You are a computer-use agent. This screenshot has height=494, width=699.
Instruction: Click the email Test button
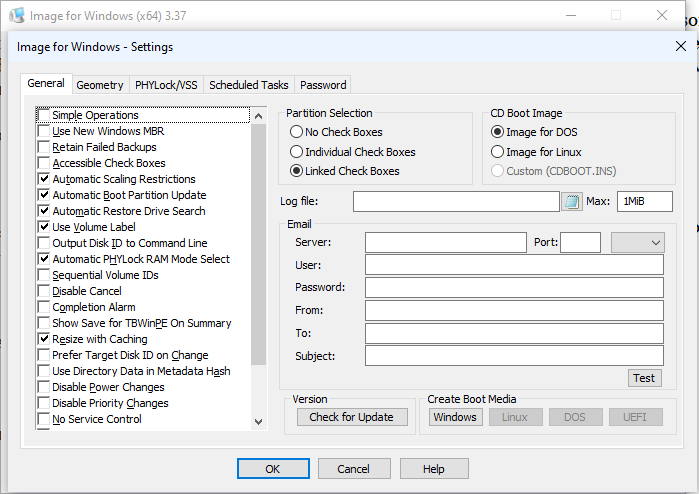point(644,378)
